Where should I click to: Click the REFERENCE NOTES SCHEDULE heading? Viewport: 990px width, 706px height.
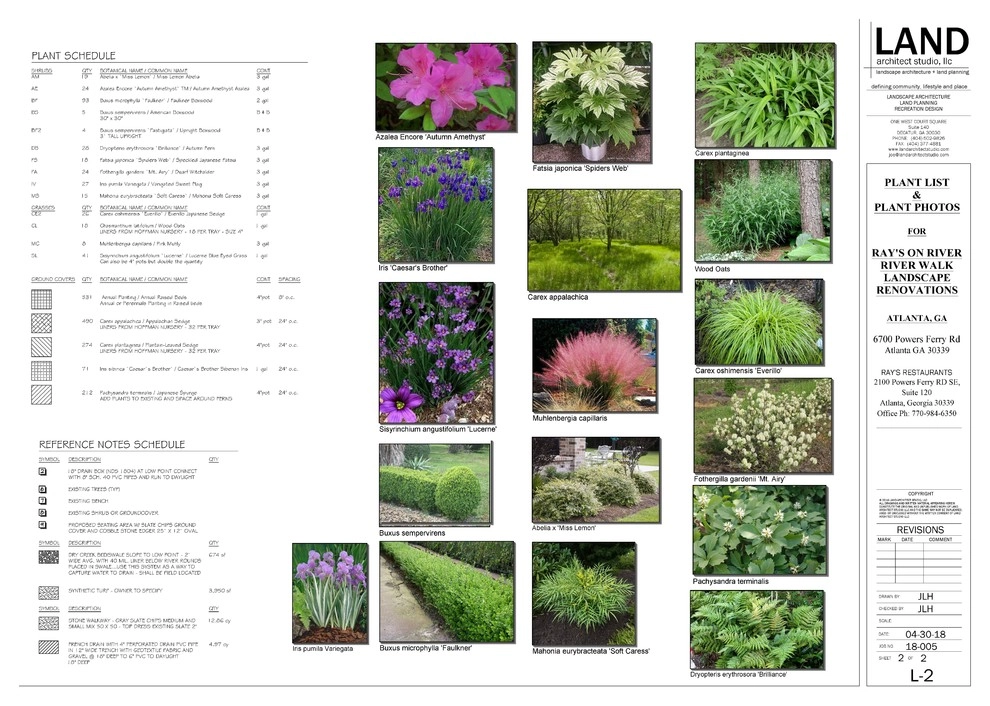click(x=112, y=445)
